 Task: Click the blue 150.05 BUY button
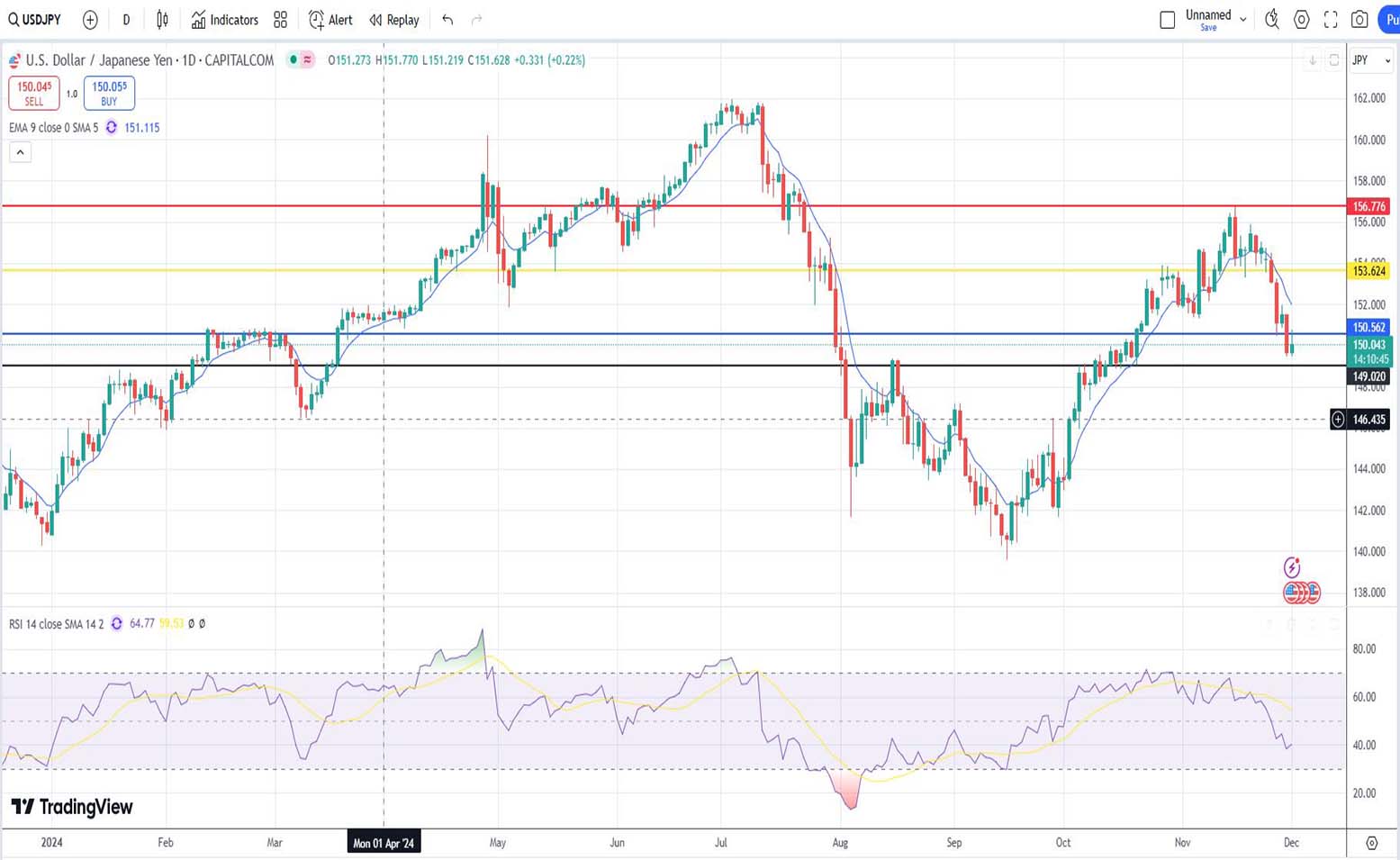(109, 93)
